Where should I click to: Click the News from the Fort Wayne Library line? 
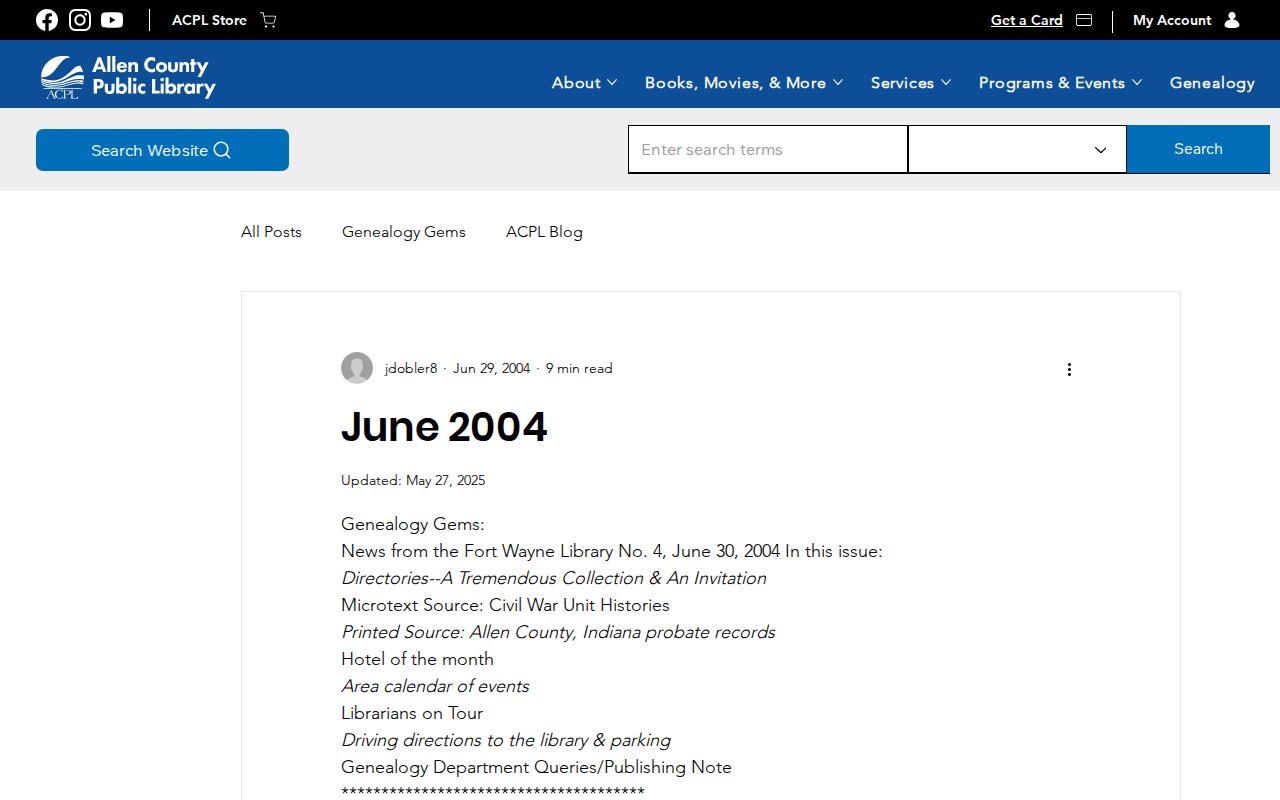point(612,551)
